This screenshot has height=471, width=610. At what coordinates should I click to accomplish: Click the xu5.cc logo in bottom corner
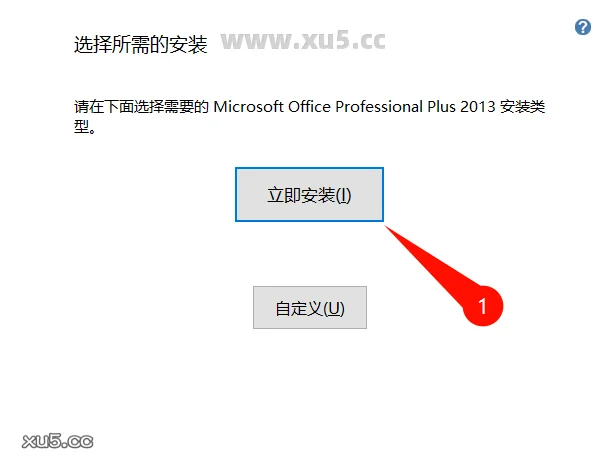click(x=58, y=441)
